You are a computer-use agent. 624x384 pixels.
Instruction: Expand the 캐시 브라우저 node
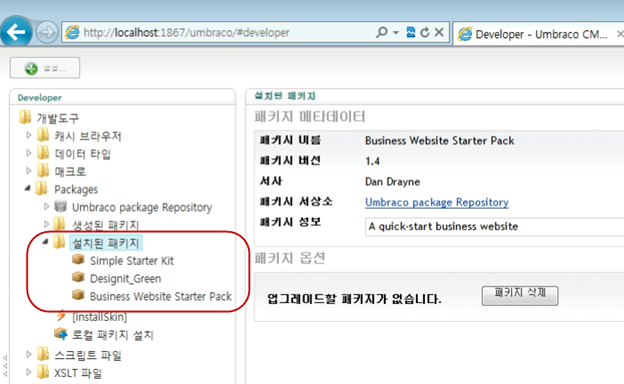pyautogui.click(x=28, y=135)
